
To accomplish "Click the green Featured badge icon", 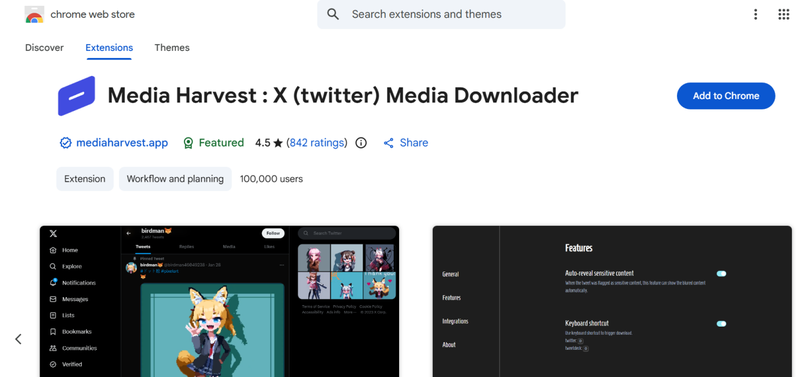I will click(188, 143).
